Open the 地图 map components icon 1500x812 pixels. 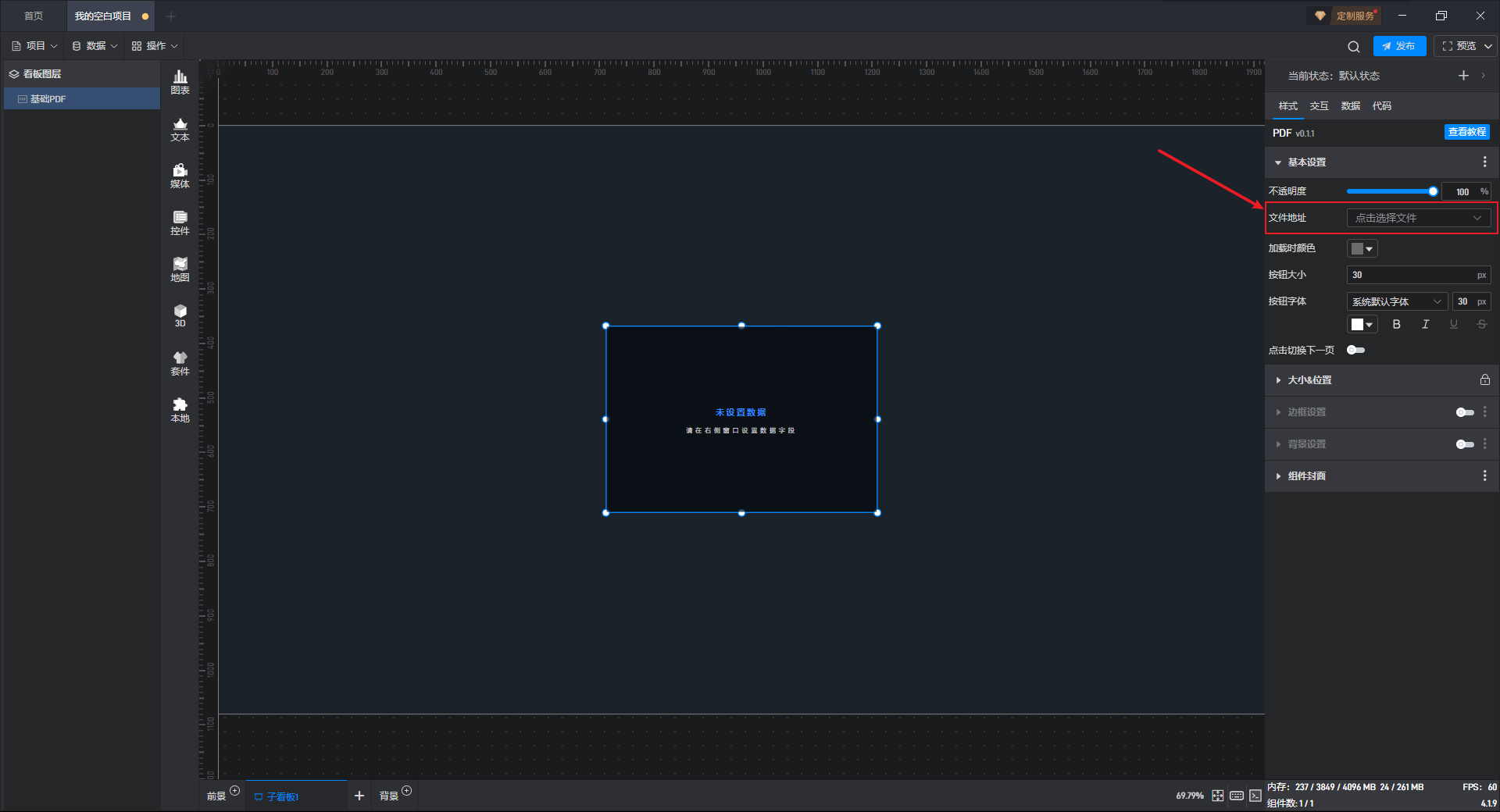(x=180, y=269)
